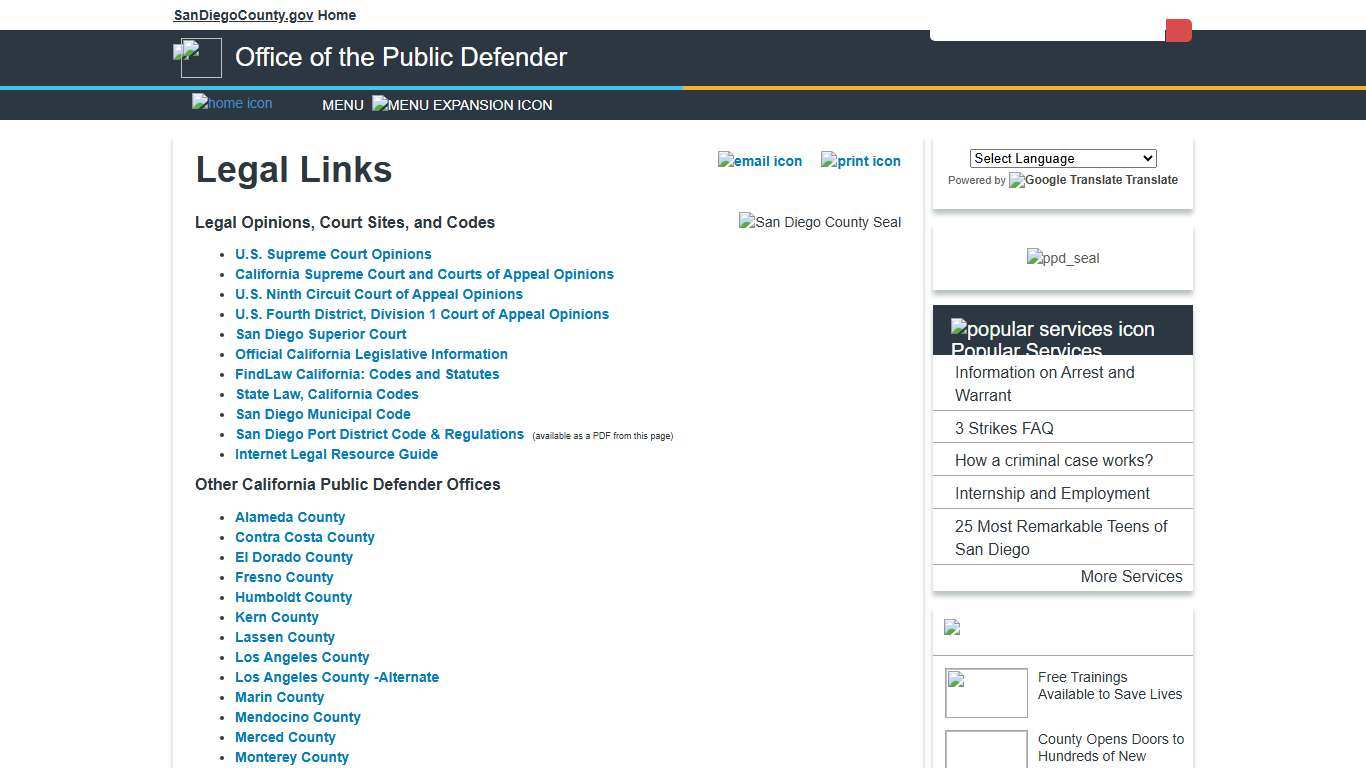The width and height of the screenshot is (1366, 768).
Task: Click the Office of the Public Defender logo
Action: [198, 57]
